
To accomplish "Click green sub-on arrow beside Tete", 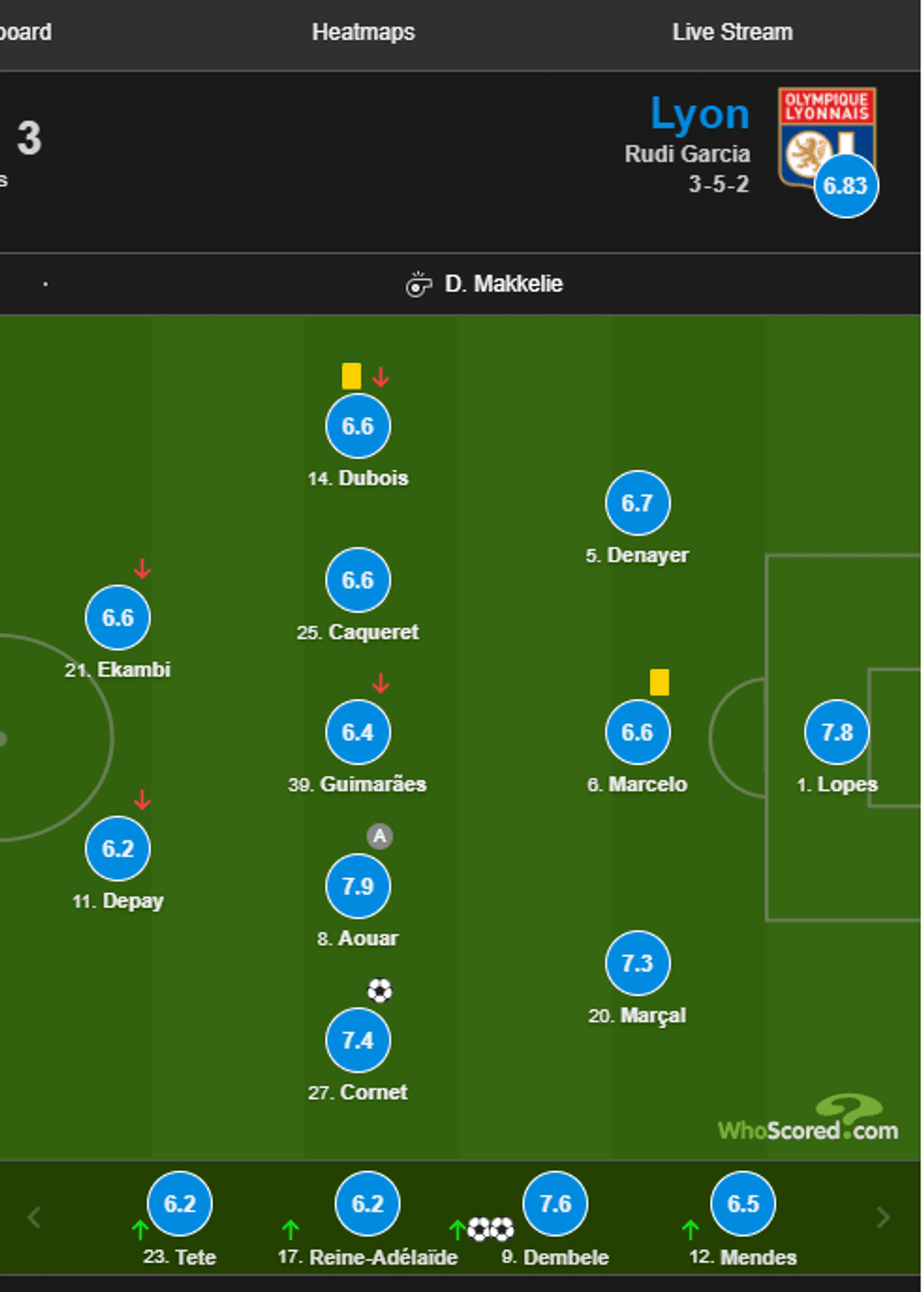I will coord(140,1229).
